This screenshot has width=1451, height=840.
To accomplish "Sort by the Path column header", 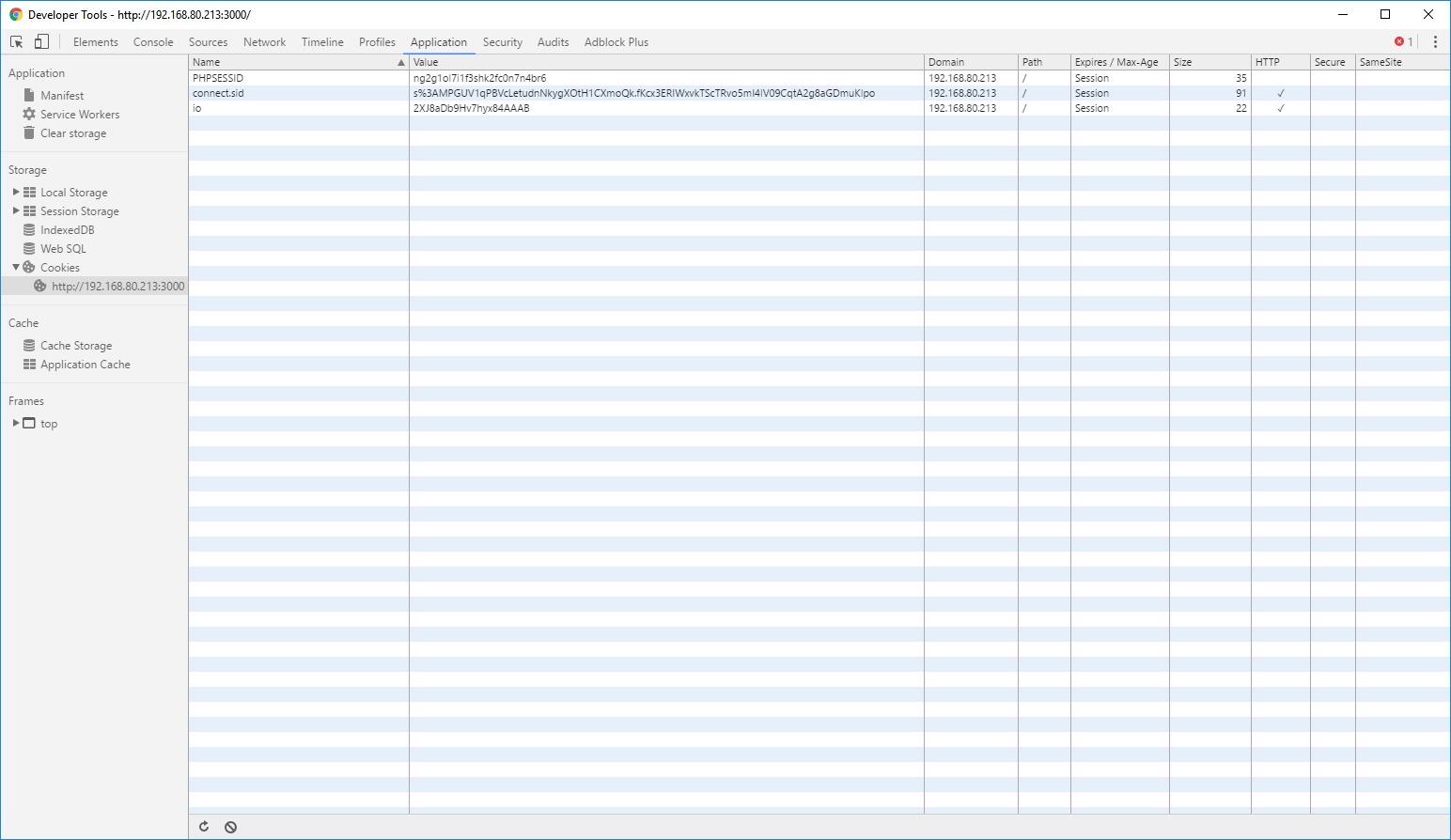I will point(1044,62).
